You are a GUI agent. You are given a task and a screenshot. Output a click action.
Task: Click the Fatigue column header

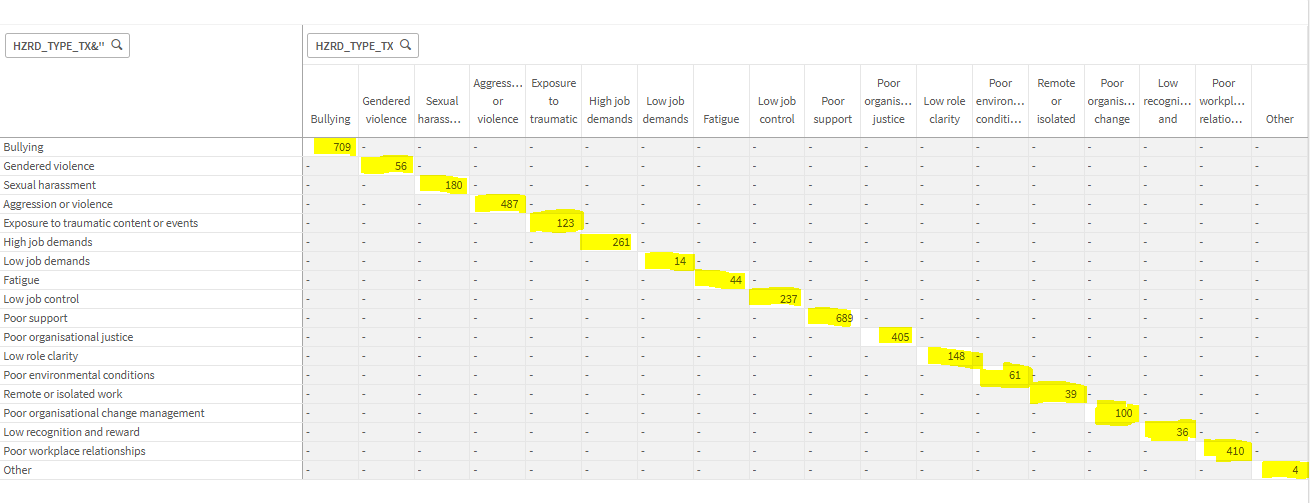[x=720, y=119]
